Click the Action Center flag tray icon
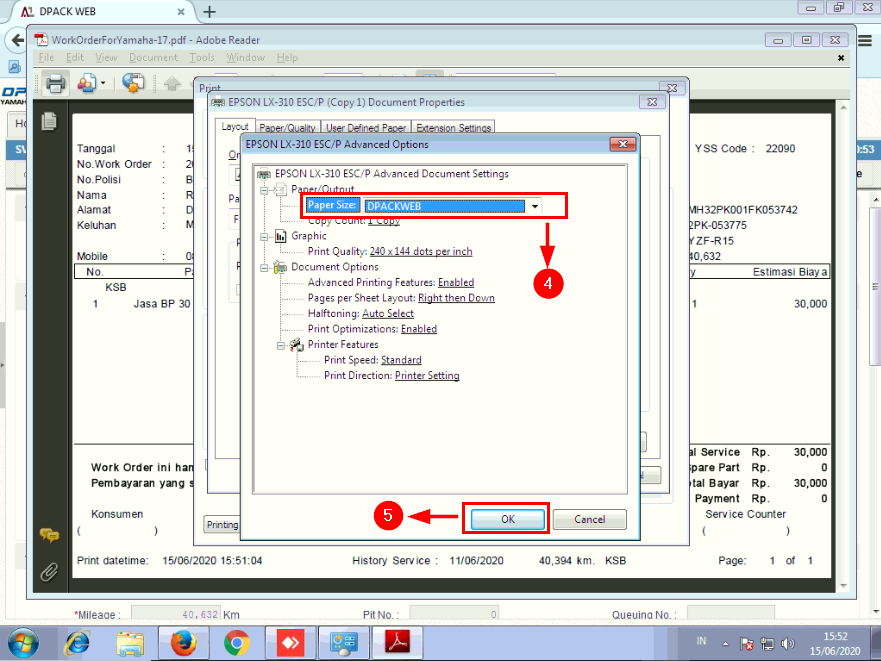Screen dimensions: 881x661 click(747, 644)
